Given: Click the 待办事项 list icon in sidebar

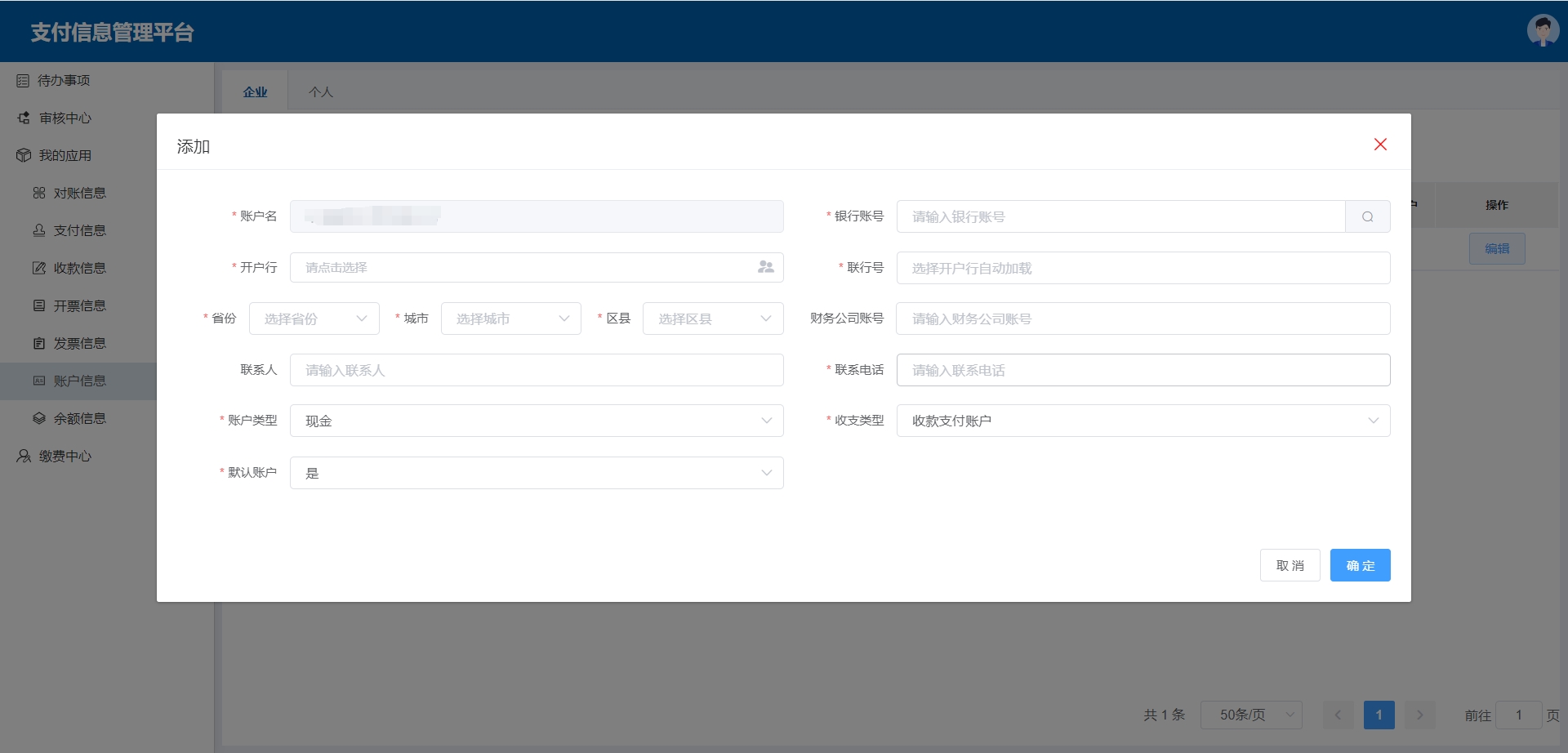Looking at the screenshot, I should pyautogui.click(x=23, y=81).
